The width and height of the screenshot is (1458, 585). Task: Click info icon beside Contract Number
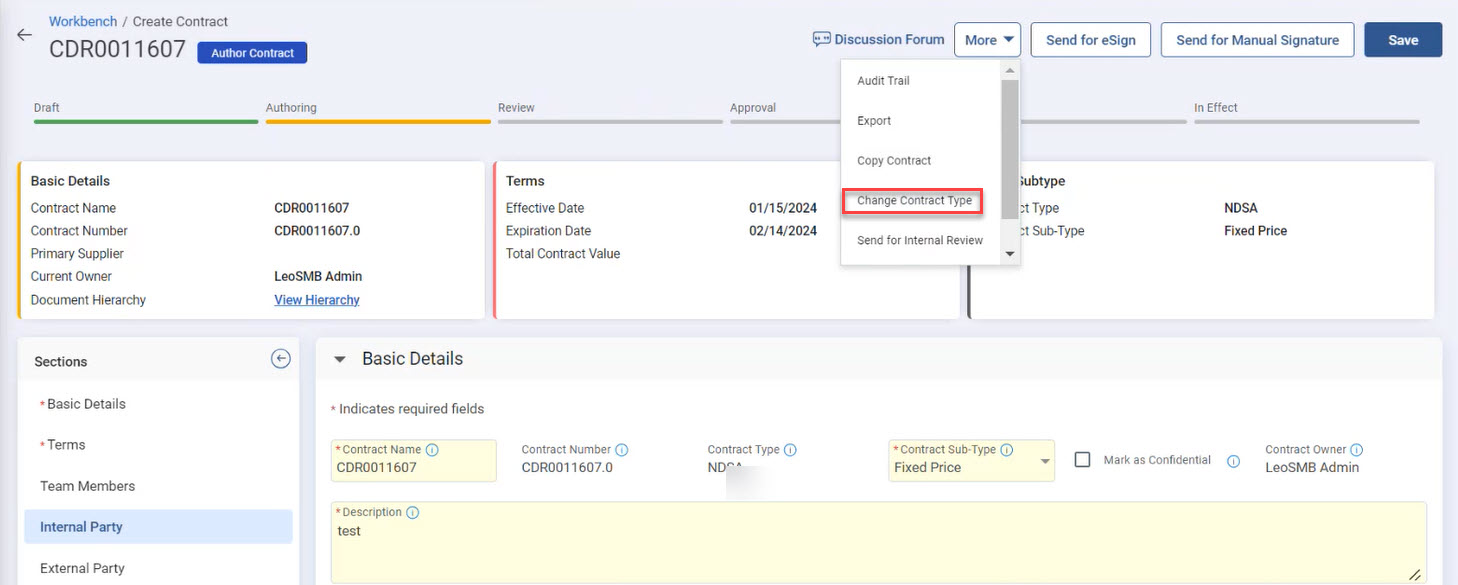coord(622,450)
